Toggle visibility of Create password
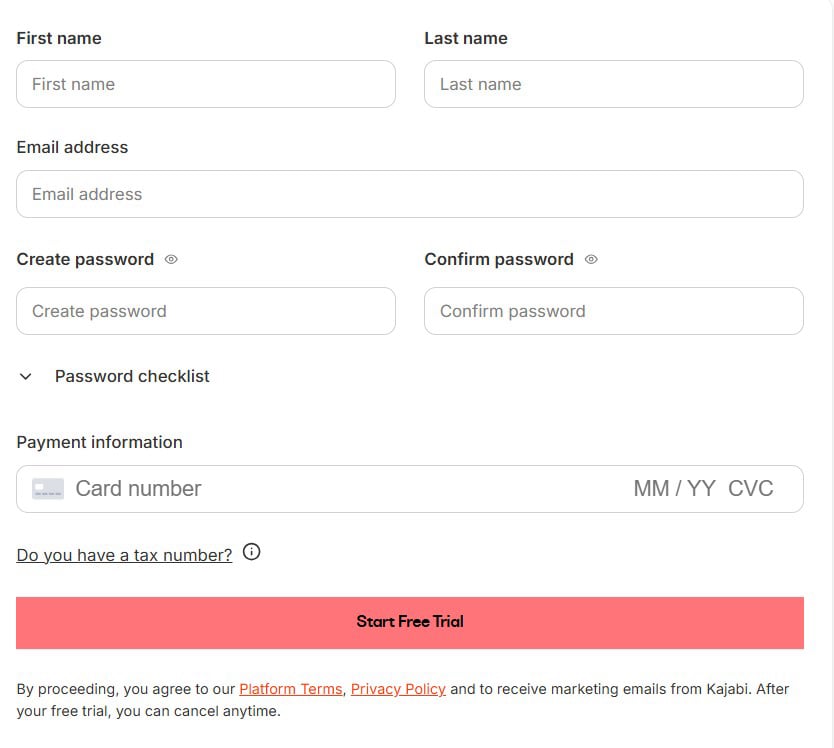Image resolution: width=834 pixels, height=748 pixels. [x=171, y=259]
